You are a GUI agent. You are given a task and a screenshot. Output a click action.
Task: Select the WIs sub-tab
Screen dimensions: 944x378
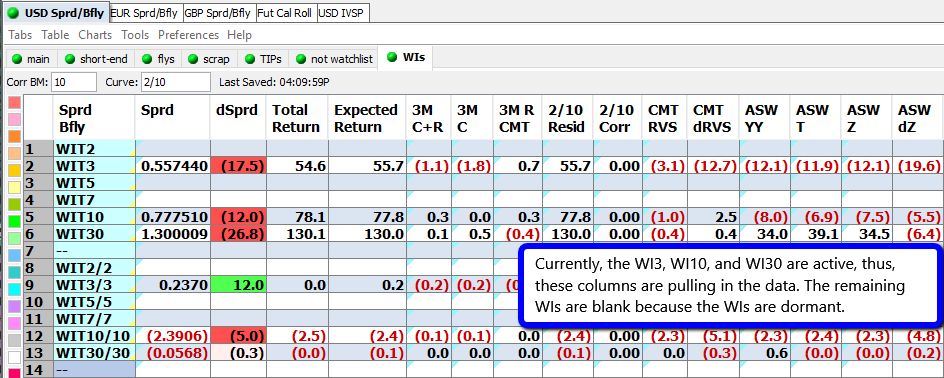click(x=406, y=58)
